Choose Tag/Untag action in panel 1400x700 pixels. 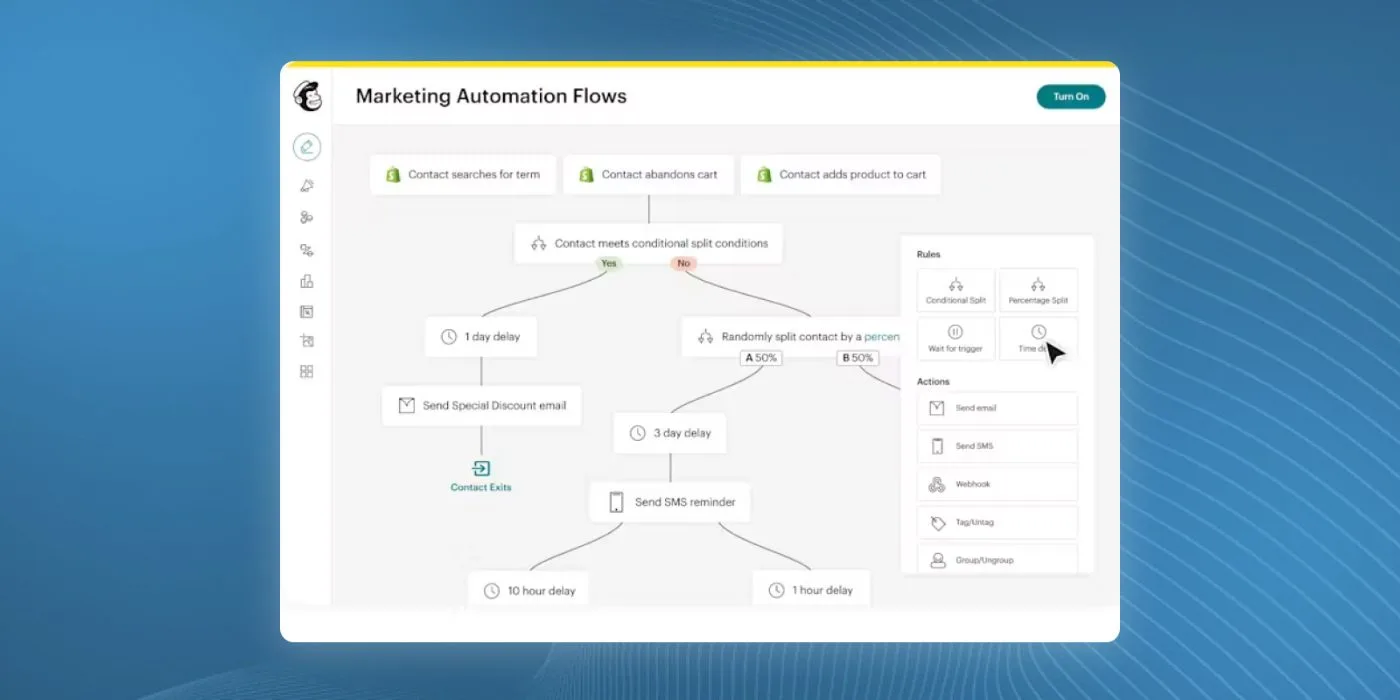tap(997, 522)
